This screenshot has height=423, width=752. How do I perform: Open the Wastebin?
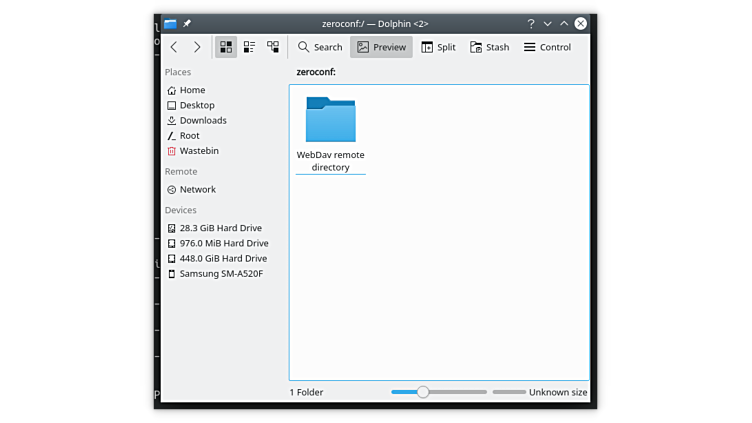coord(198,151)
